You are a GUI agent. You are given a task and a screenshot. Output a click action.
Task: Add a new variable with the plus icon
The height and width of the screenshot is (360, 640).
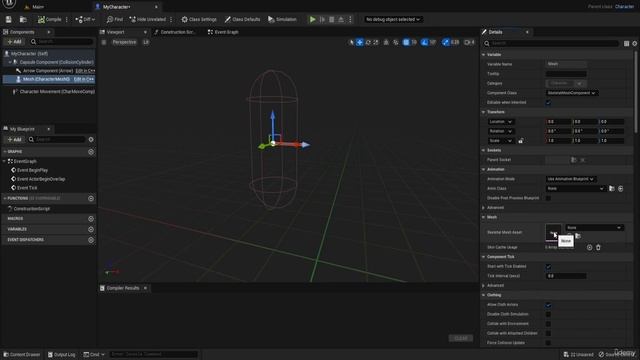(x=91, y=229)
